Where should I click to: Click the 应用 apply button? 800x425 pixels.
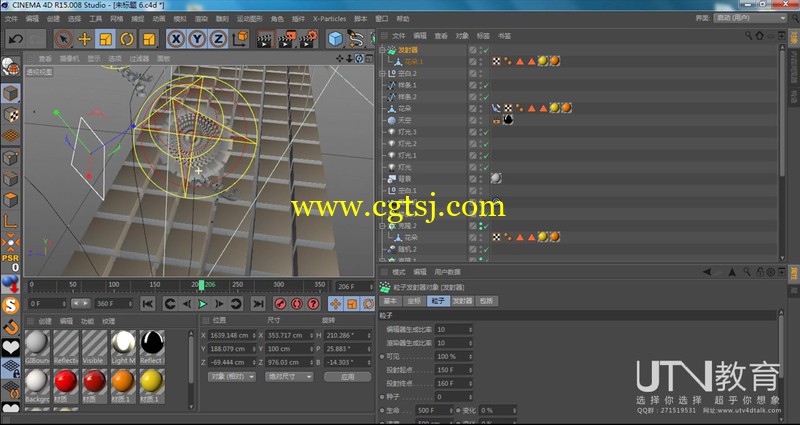click(x=347, y=377)
